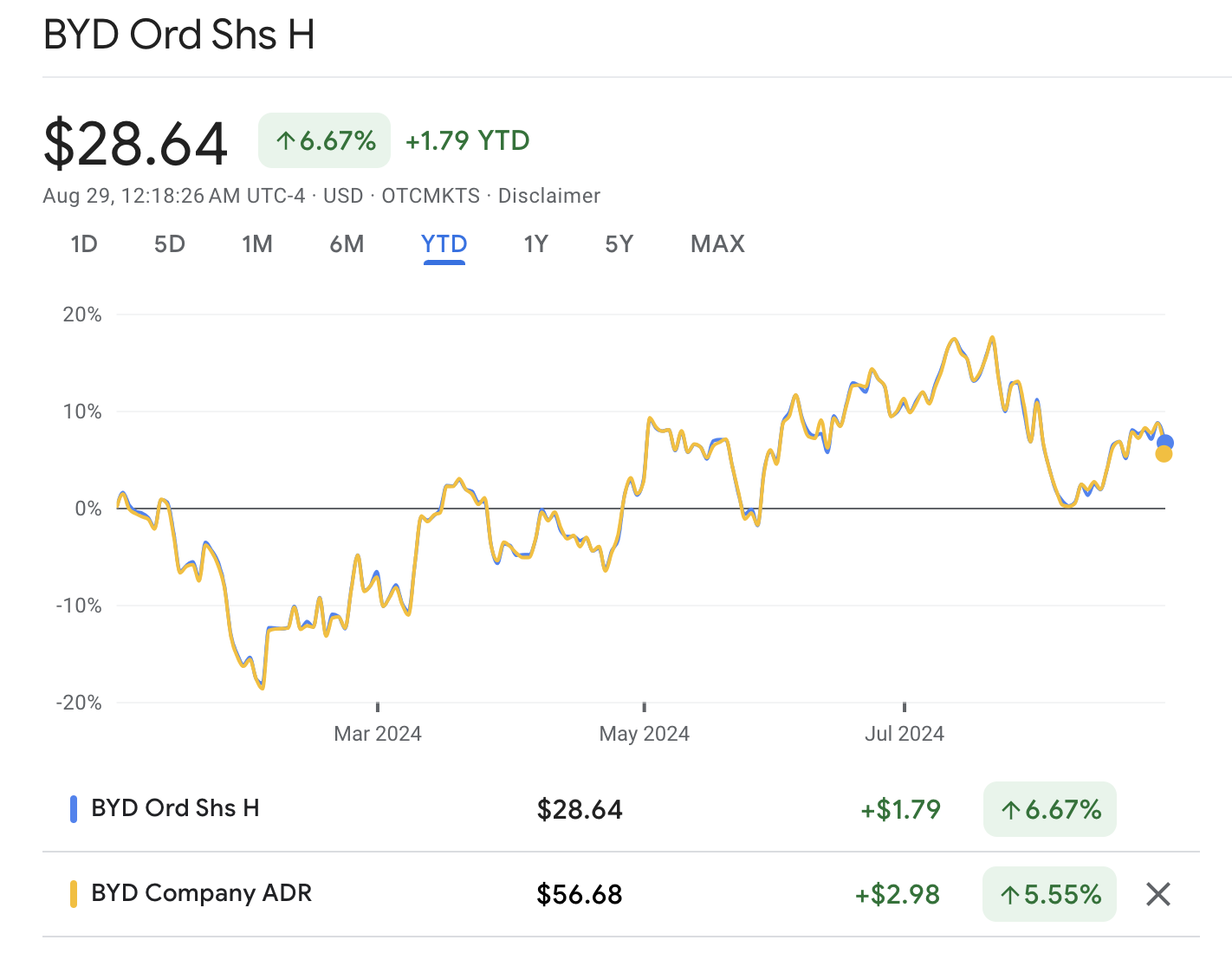Click the 10% y-axis label
Image resolution: width=1232 pixels, height=953 pixels.
pos(82,412)
